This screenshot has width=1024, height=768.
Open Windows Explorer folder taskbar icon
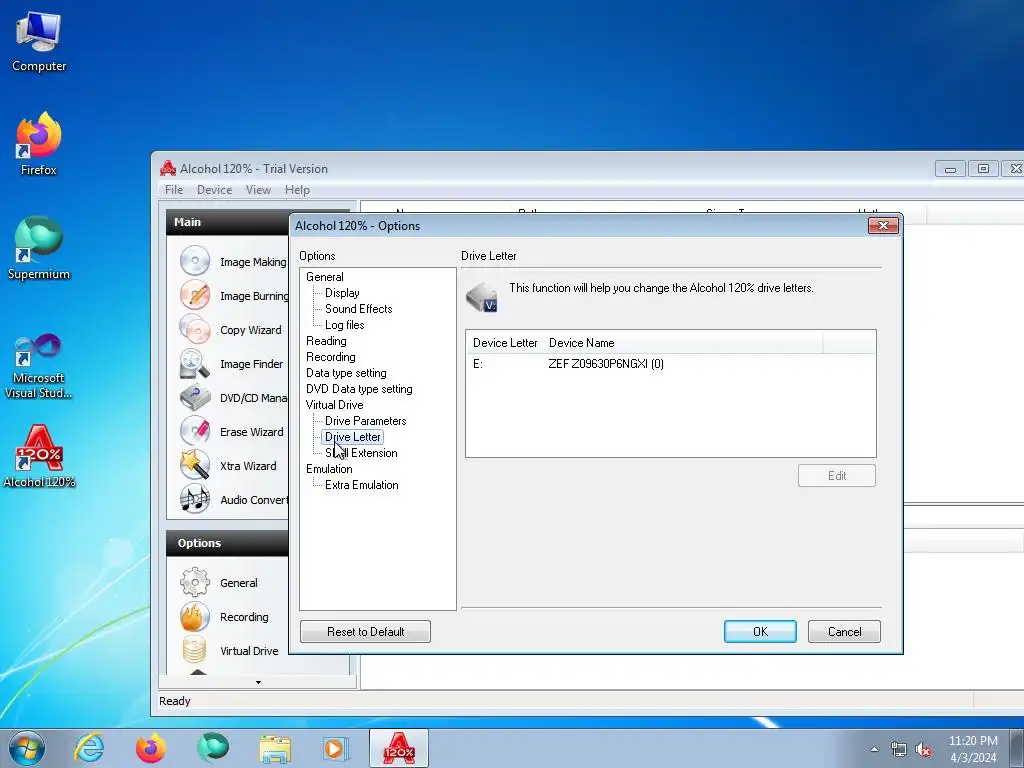click(275, 748)
